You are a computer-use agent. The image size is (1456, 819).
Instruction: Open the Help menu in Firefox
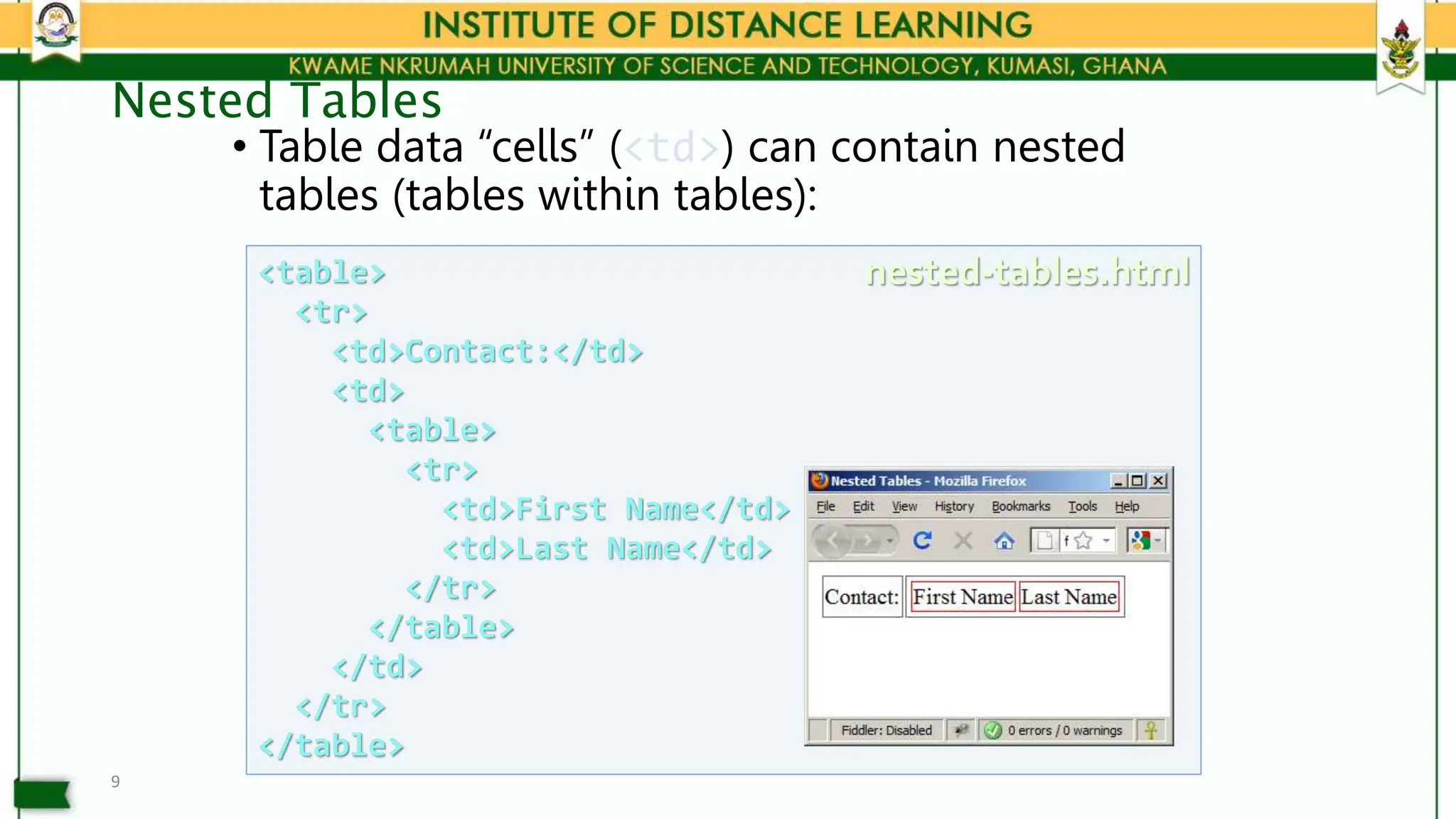(x=1127, y=506)
